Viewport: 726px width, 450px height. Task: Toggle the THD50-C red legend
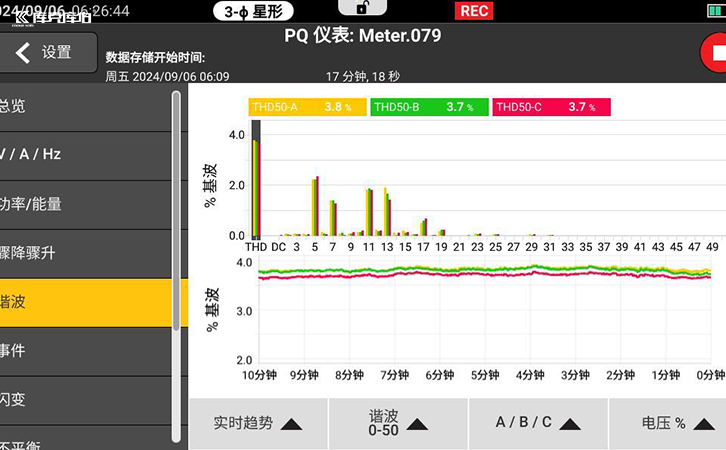pyautogui.click(x=551, y=107)
